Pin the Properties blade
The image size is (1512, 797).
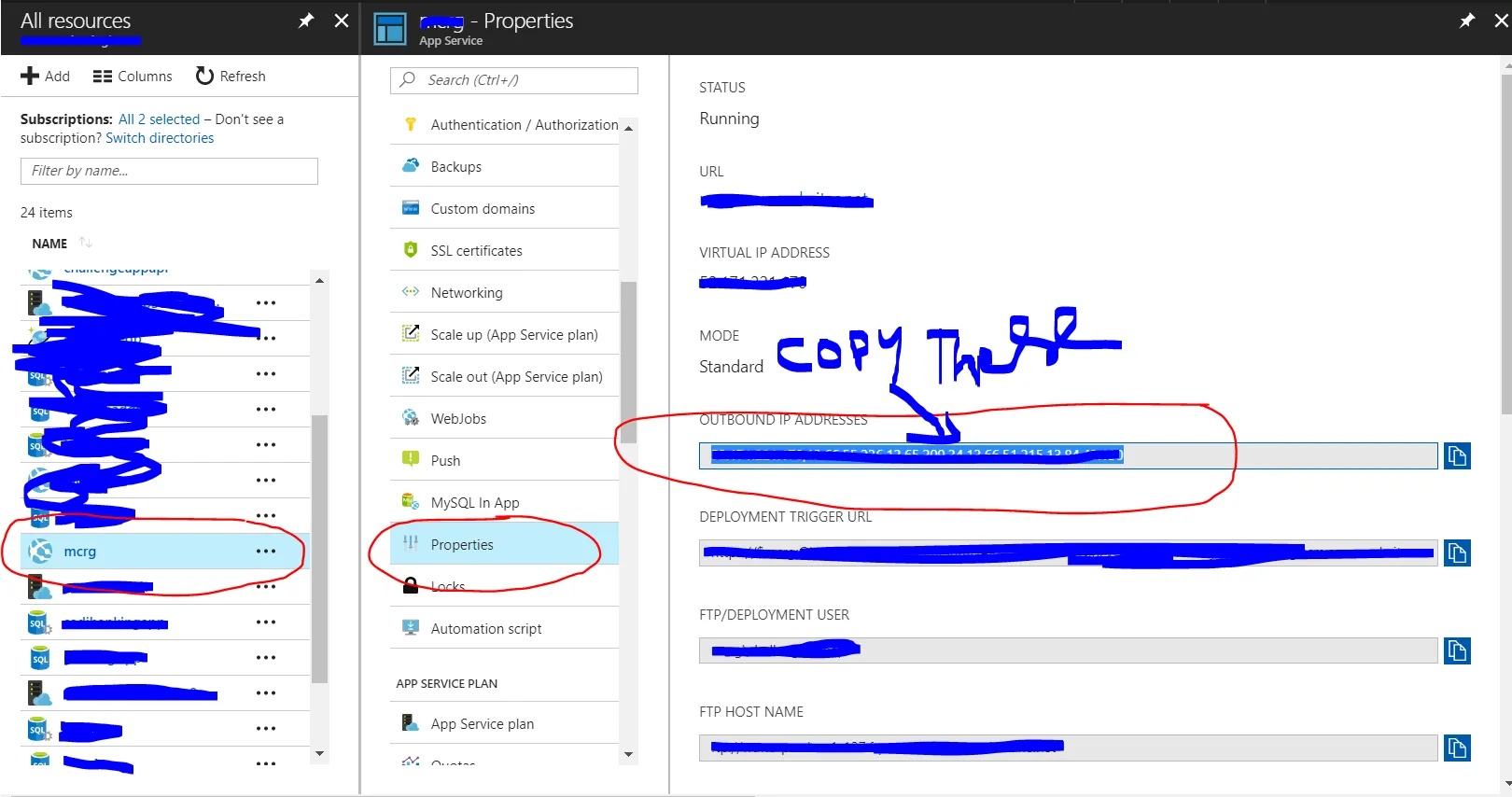1467,21
